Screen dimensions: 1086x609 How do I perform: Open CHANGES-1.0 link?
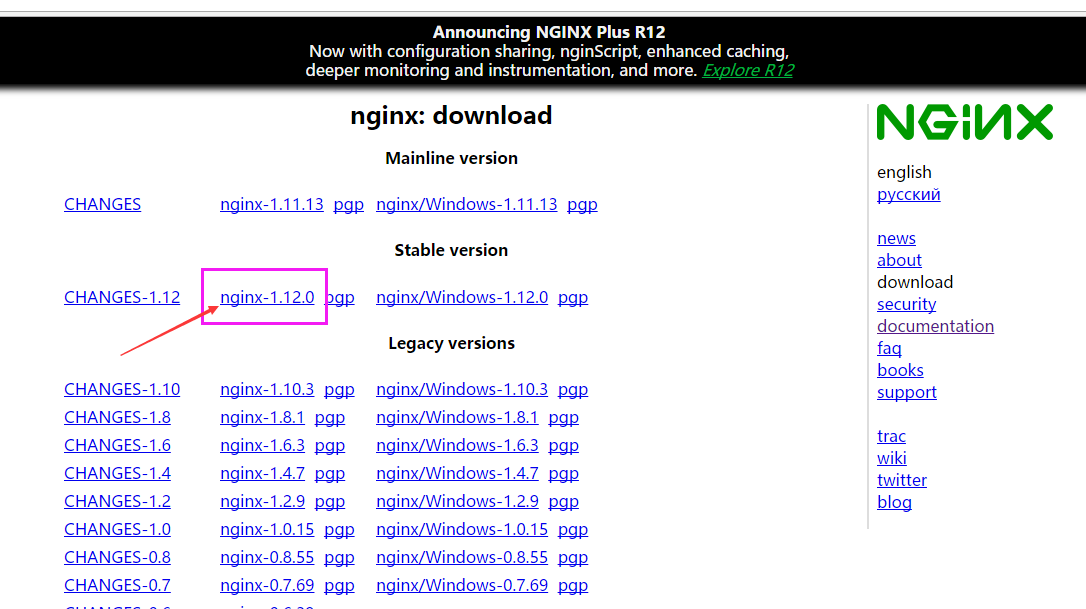pyautogui.click(x=117, y=529)
